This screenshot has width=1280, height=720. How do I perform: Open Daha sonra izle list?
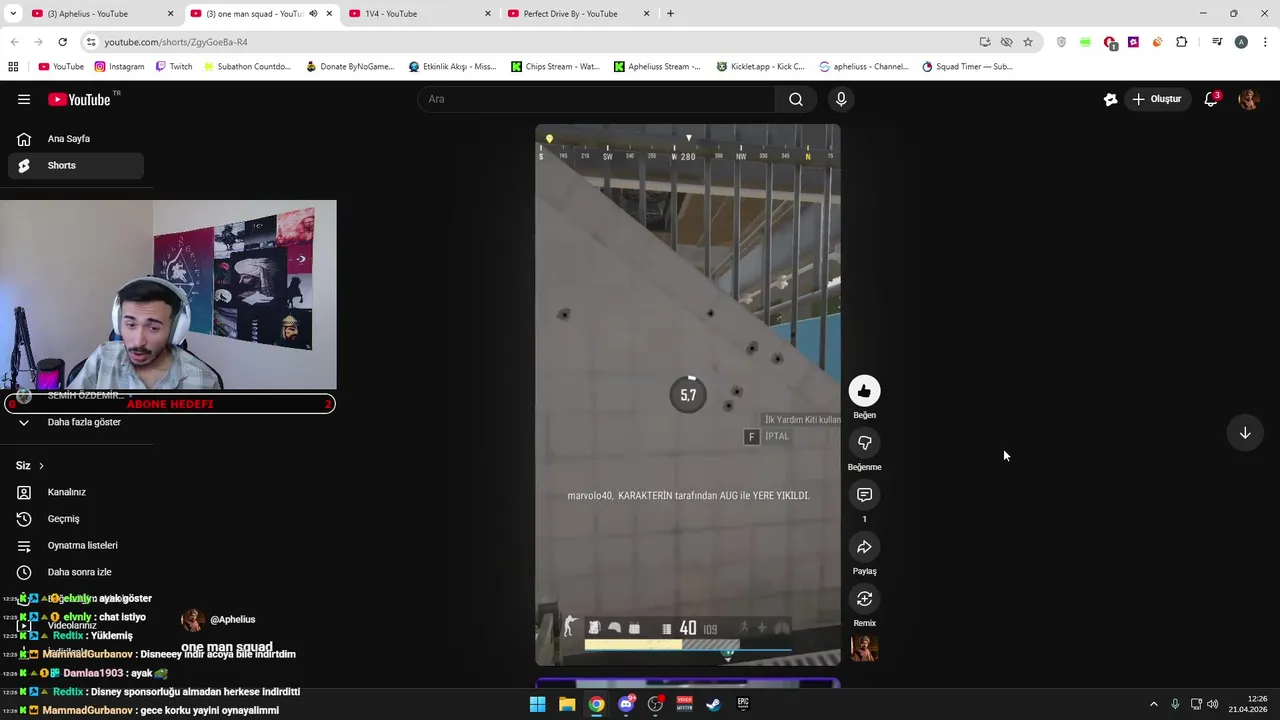point(76,572)
